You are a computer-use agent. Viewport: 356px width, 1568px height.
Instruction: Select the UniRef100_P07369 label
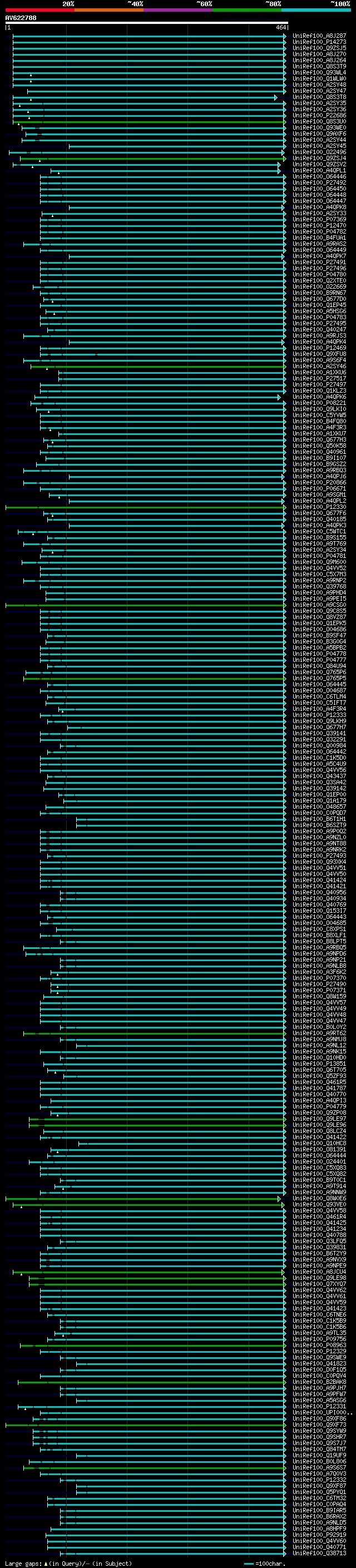pyautogui.click(x=319, y=219)
